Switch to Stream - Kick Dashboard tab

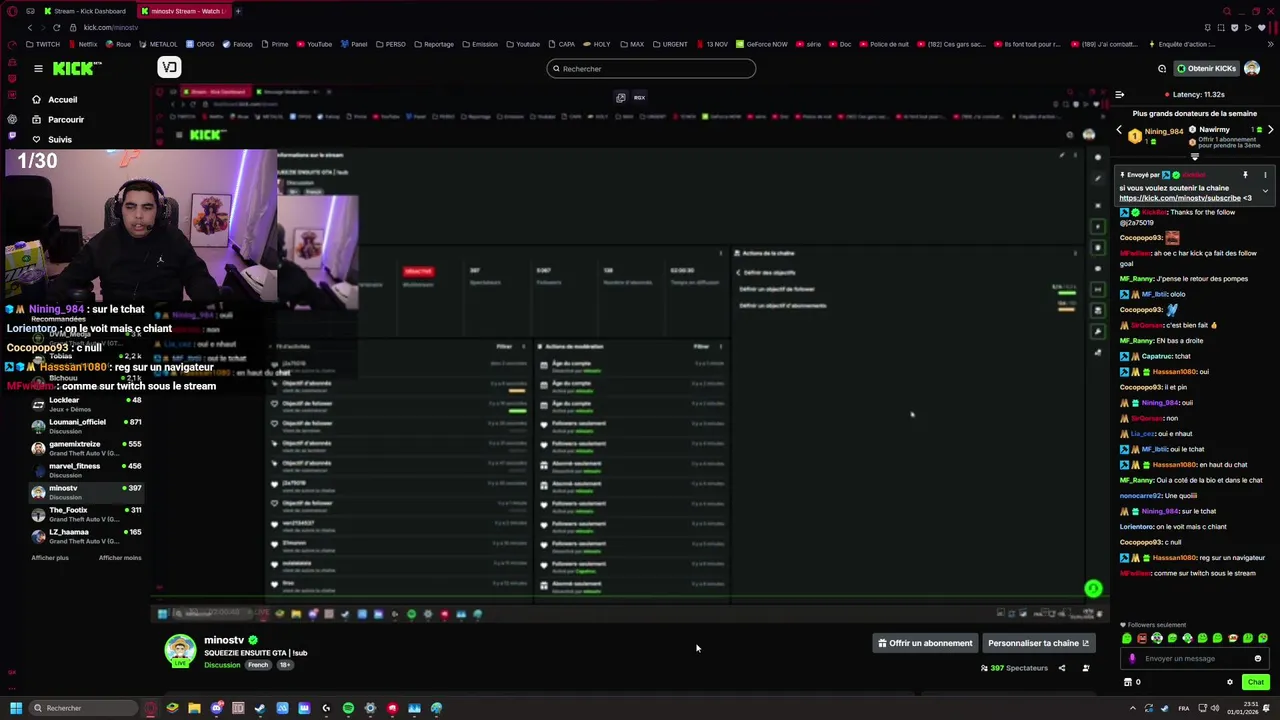(x=86, y=11)
